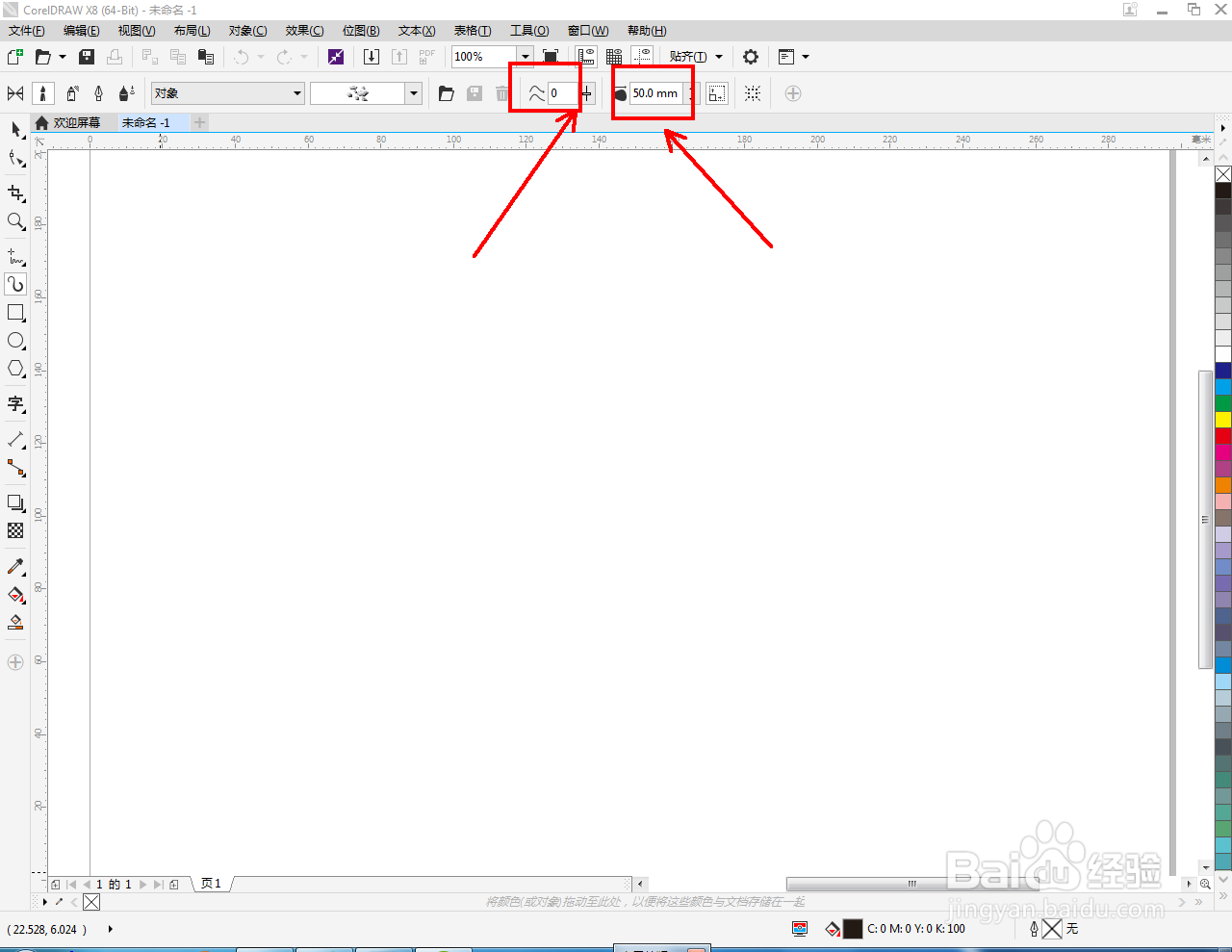This screenshot has height=952, width=1232.
Task: Expand the open-file arrow next to folder icon
Action: 63,57
